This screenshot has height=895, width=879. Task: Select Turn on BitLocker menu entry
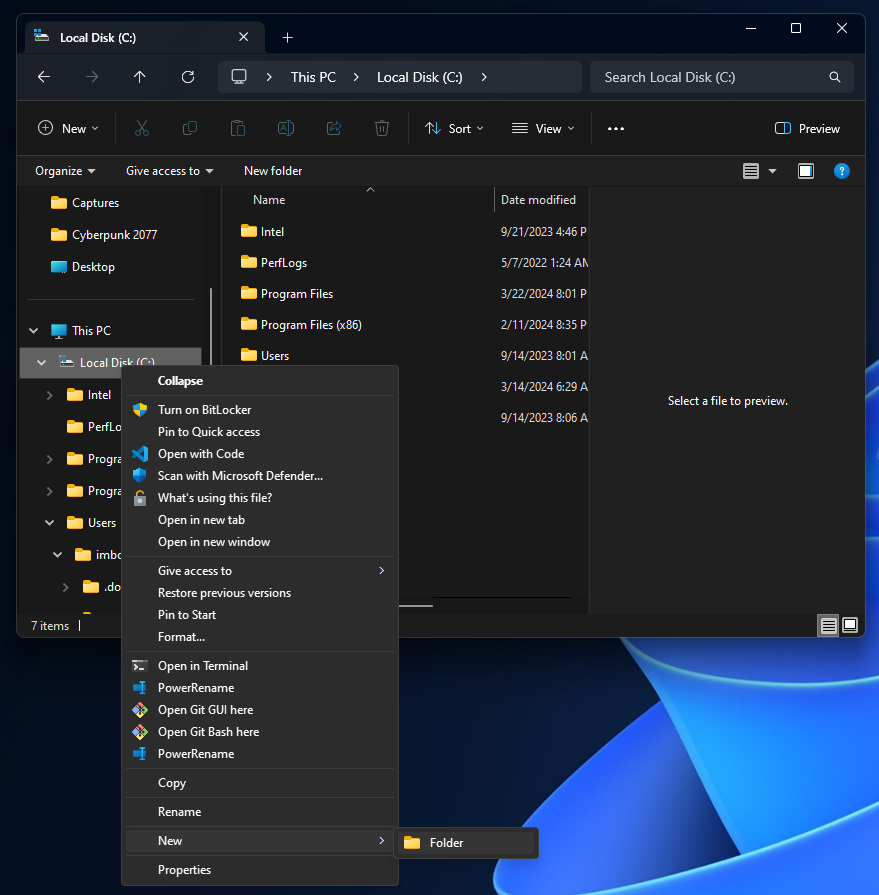click(x=204, y=410)
